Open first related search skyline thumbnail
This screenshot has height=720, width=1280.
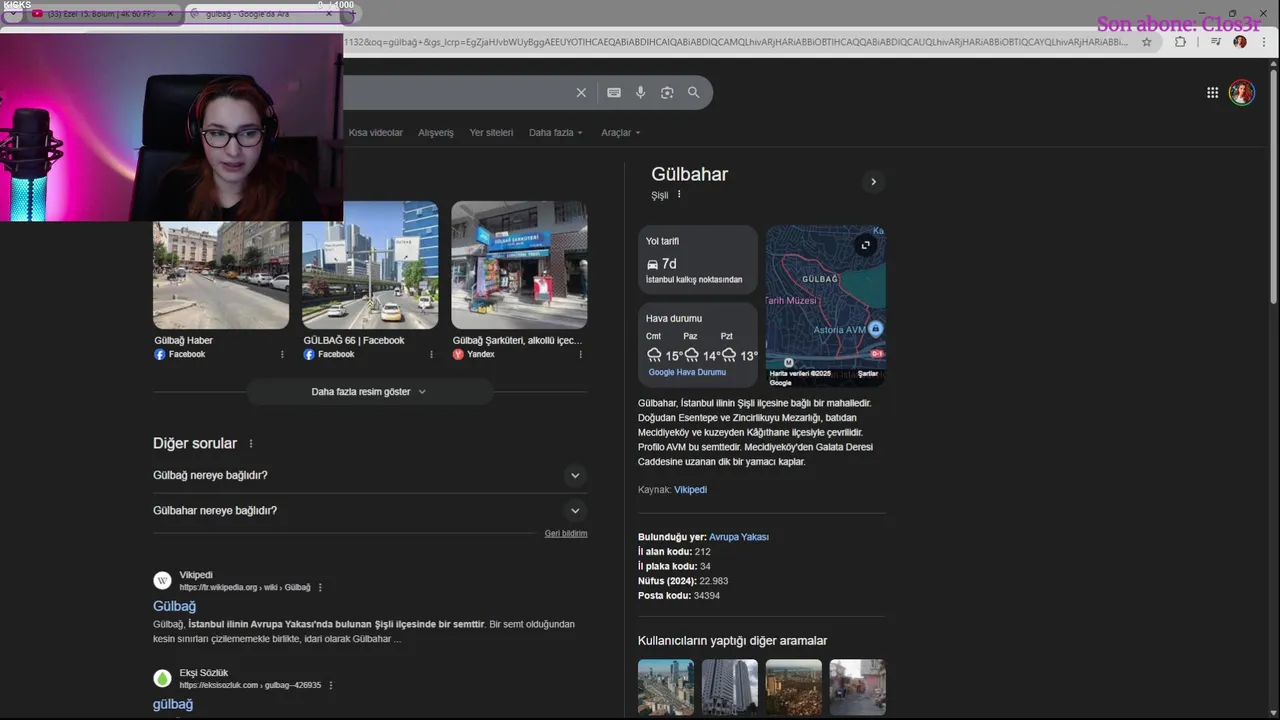(x=666, y=687)
